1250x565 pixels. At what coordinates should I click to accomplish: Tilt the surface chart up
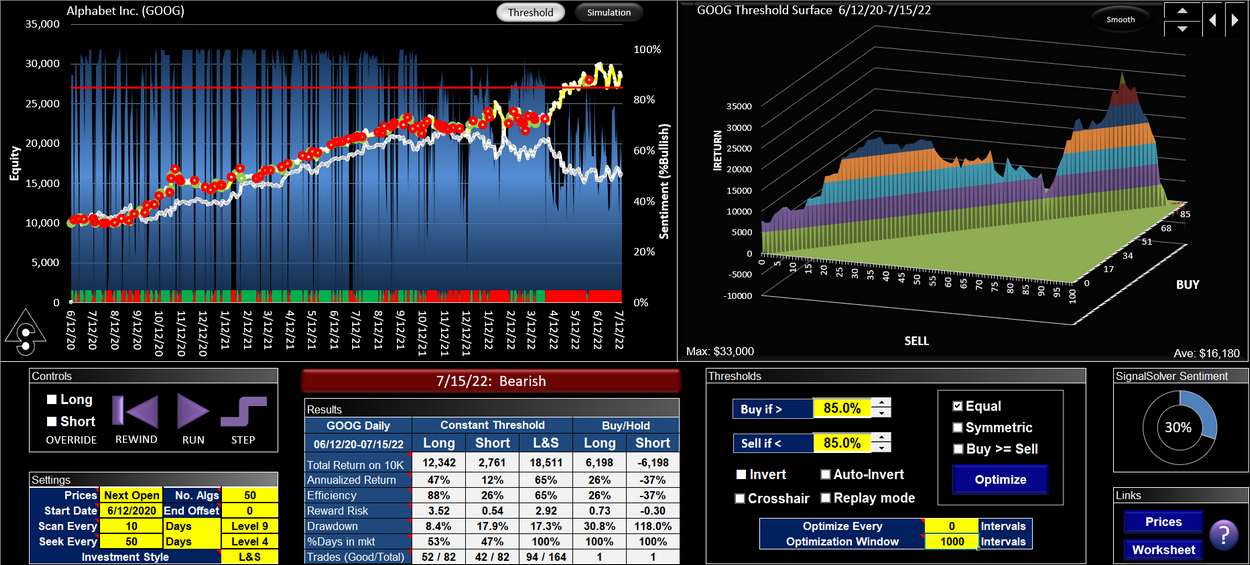coord(1182,11)
